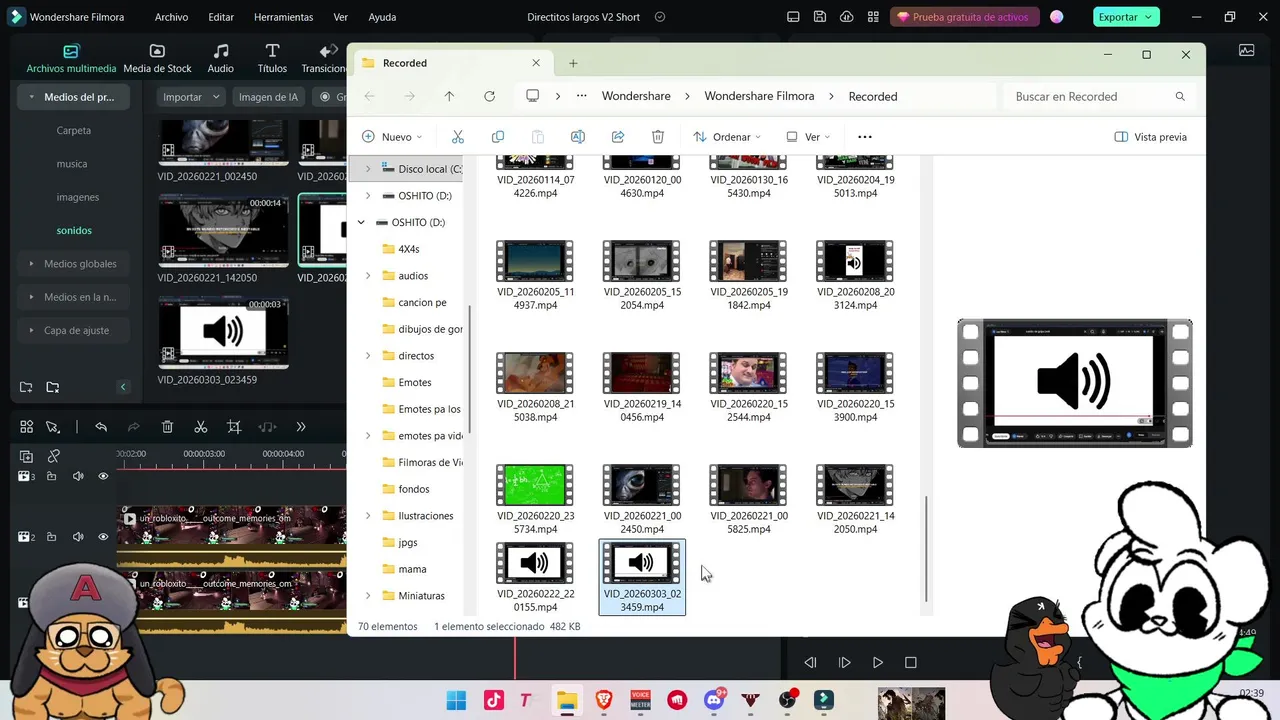This screenshot has width=1280, height=720.
Task: Open the Audio tab in Filmora
Action: pyautogui.click(x=220, y=59)
